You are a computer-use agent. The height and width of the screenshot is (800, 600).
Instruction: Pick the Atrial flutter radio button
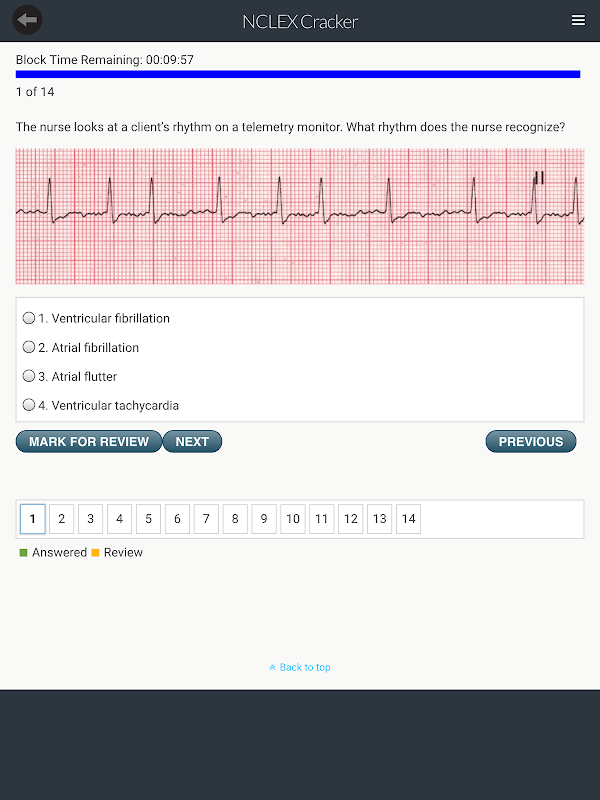tap(29, 376)
